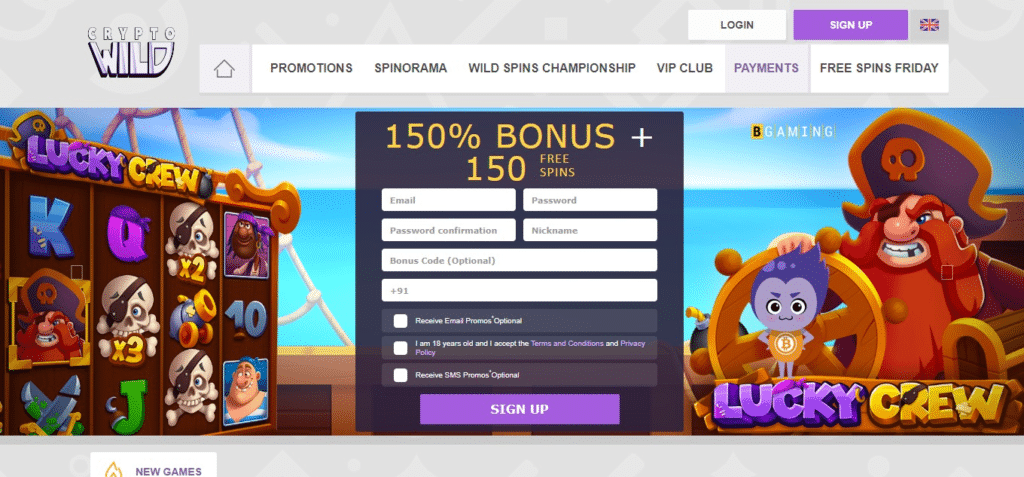
Task: Go to the Payments page
Action: pyautogui.click(x=766, y=68)
